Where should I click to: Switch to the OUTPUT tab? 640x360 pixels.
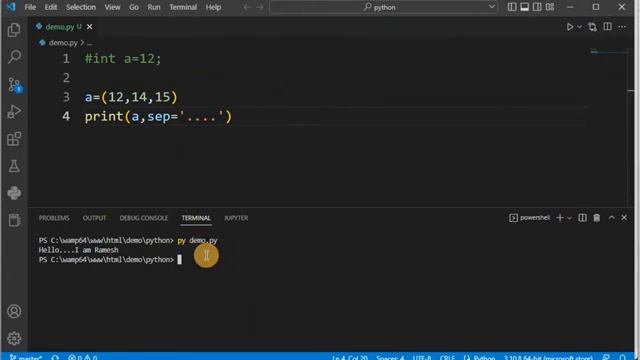(x=94, y=218)
